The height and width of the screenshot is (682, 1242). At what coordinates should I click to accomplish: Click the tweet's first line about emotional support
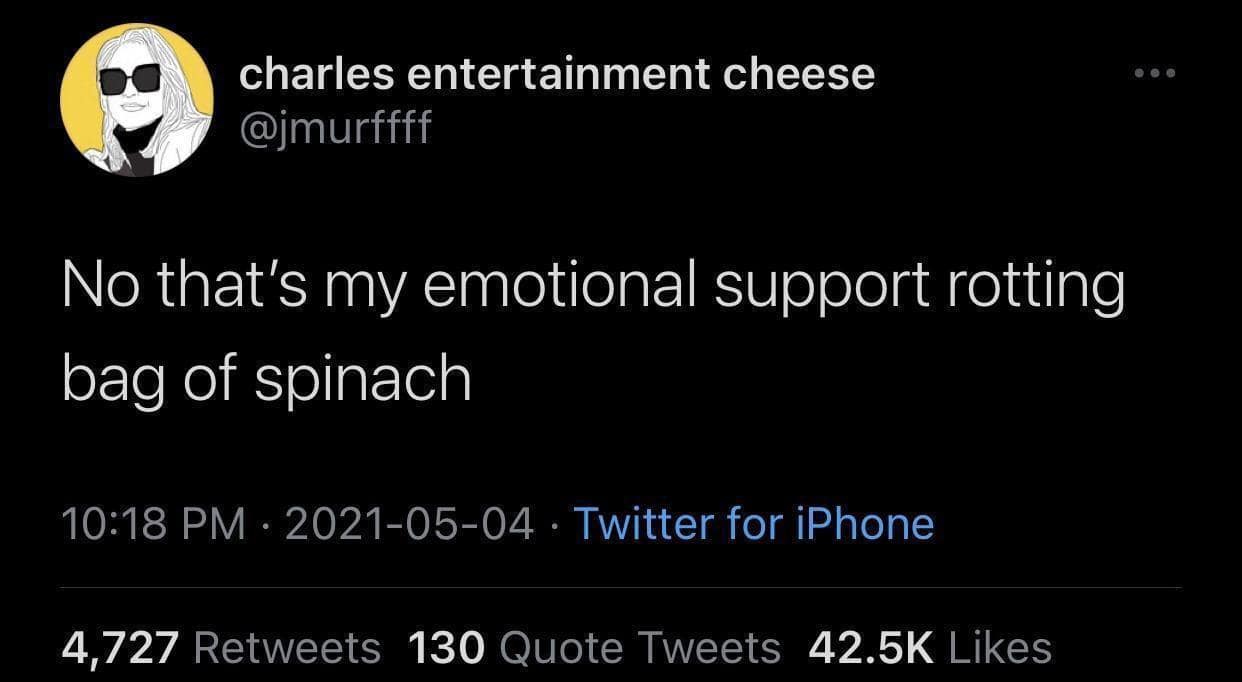[x=593, y=287]
